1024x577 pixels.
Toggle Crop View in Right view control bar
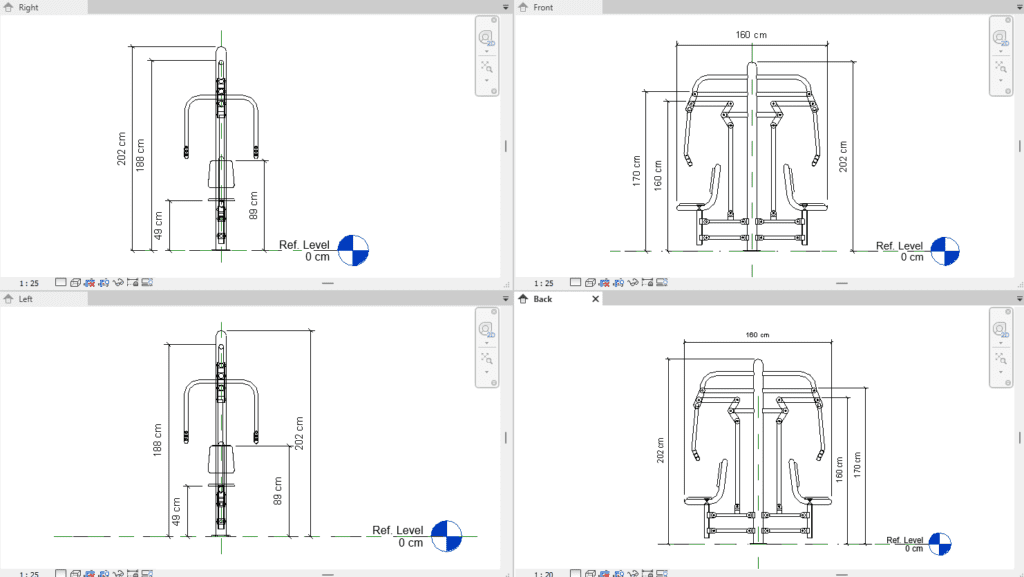pos(89,282)
